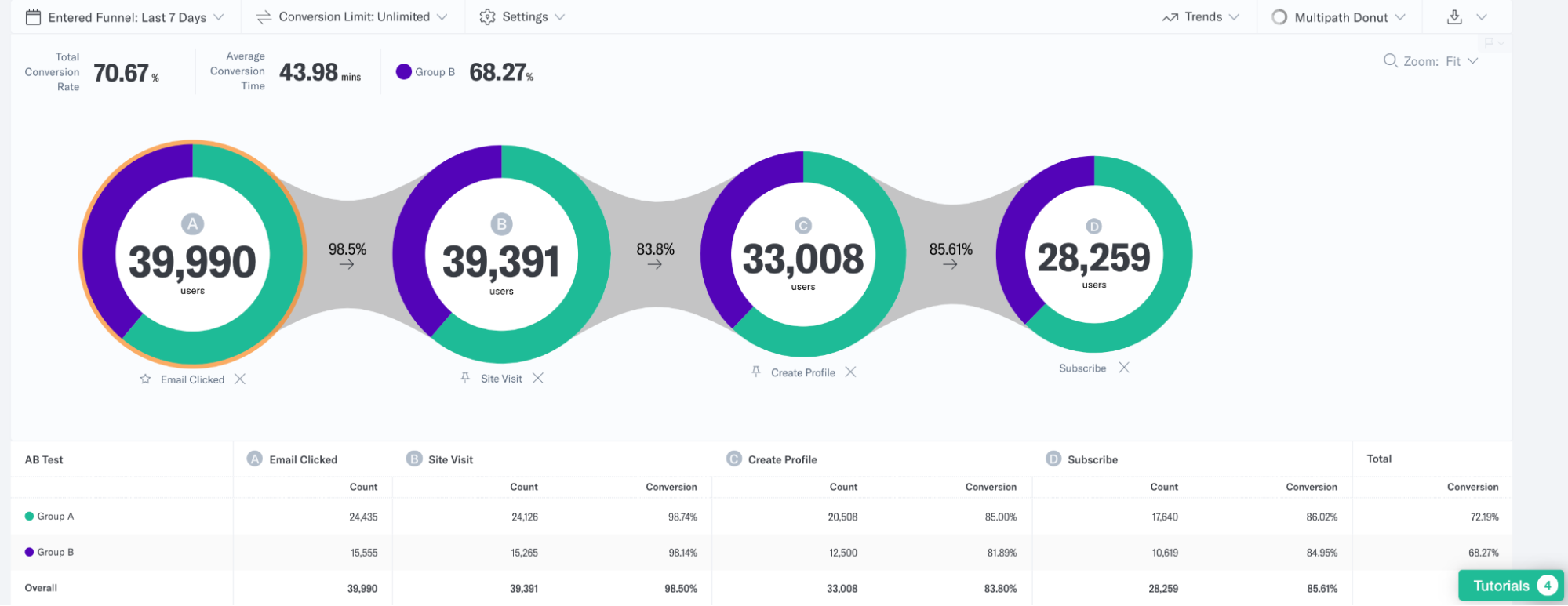
Task: Remove the Email Clicked step with X
Action: [240, 379]
